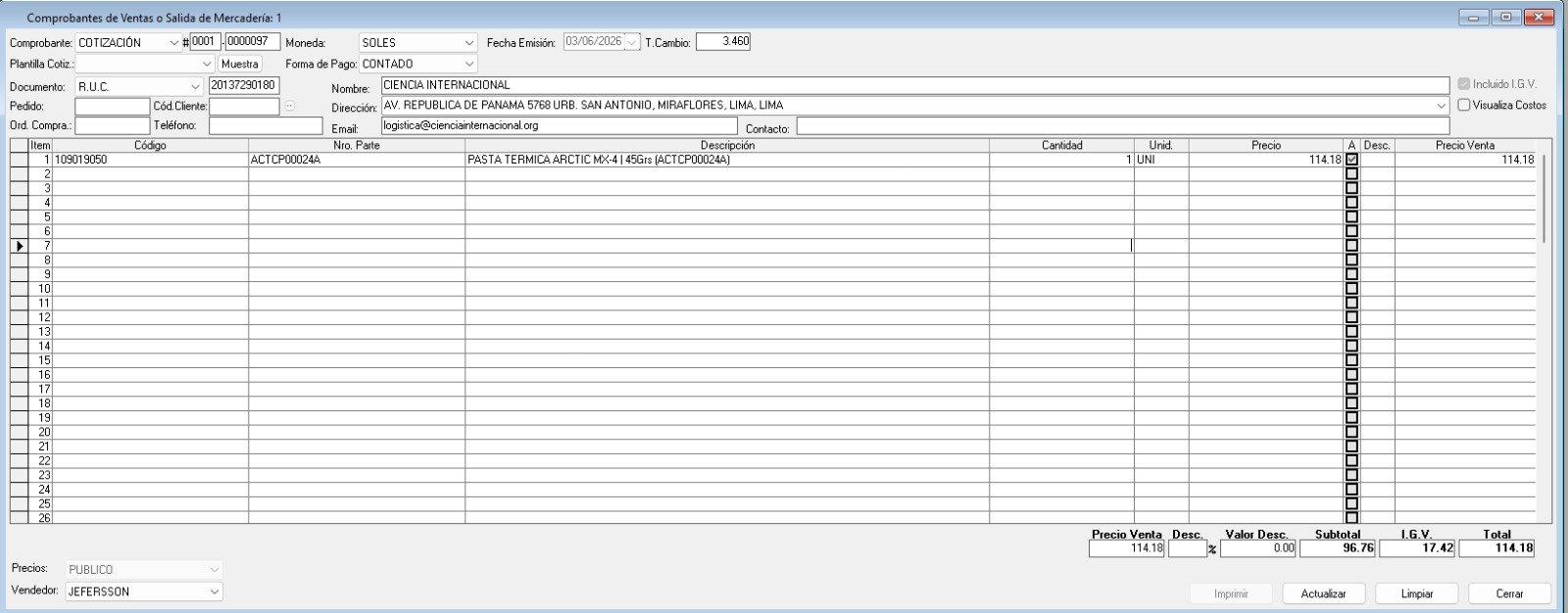Viewport: 1568px width, 613px height.
Task: Select the UNI unit cell
Action: click(1161, 160)
